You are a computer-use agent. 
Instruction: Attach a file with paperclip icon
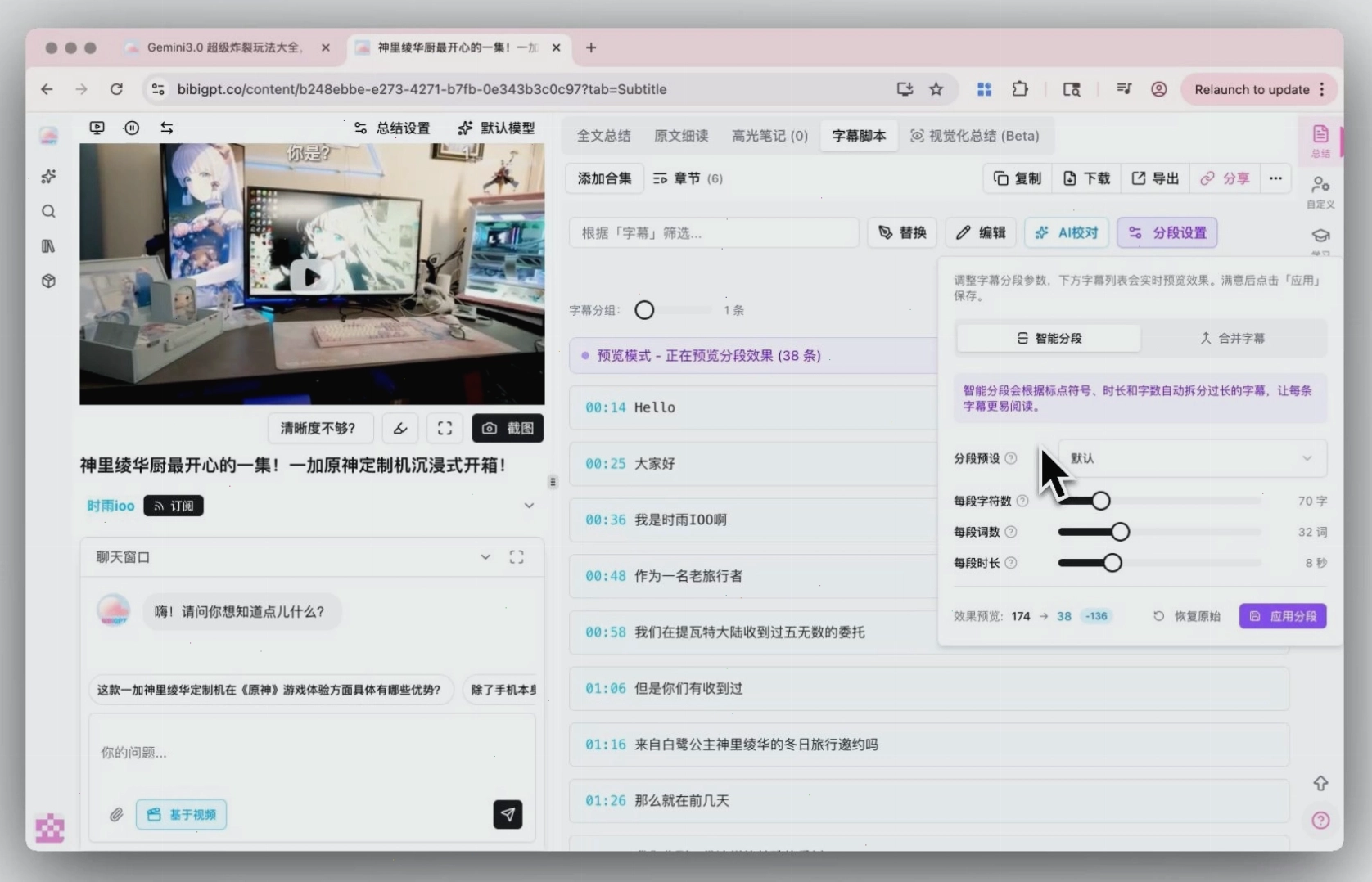pos(116,815)
